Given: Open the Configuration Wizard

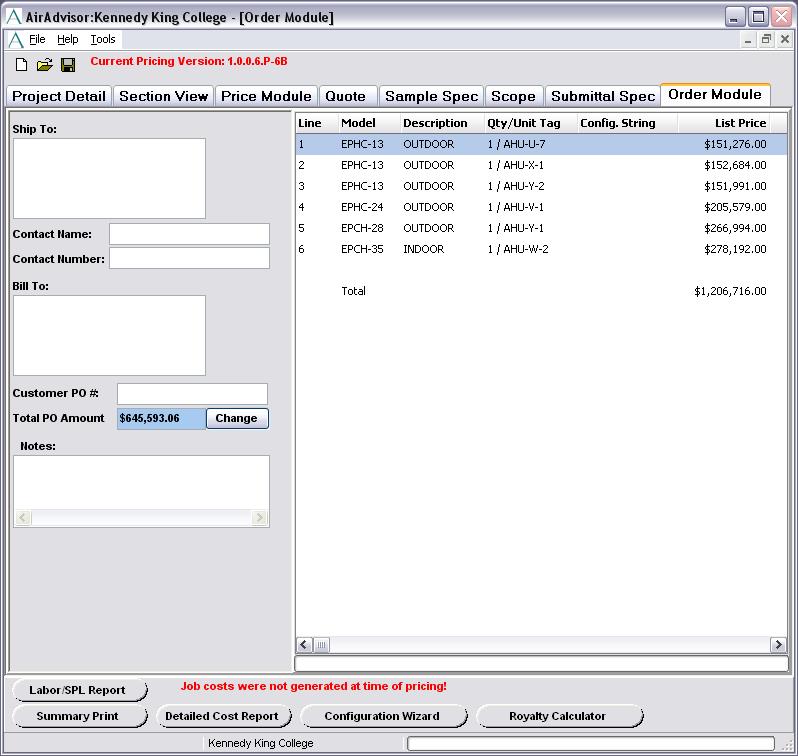Looking at the screenshot, I should tap(381, 716).
